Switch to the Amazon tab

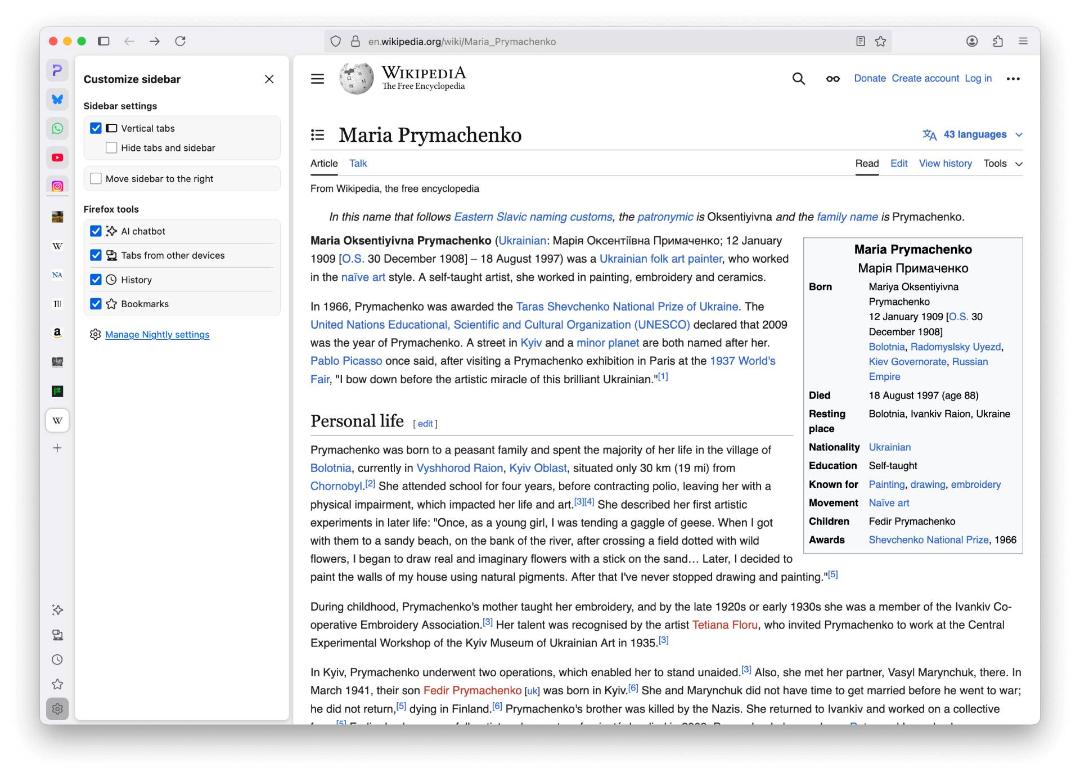(57, 332)
